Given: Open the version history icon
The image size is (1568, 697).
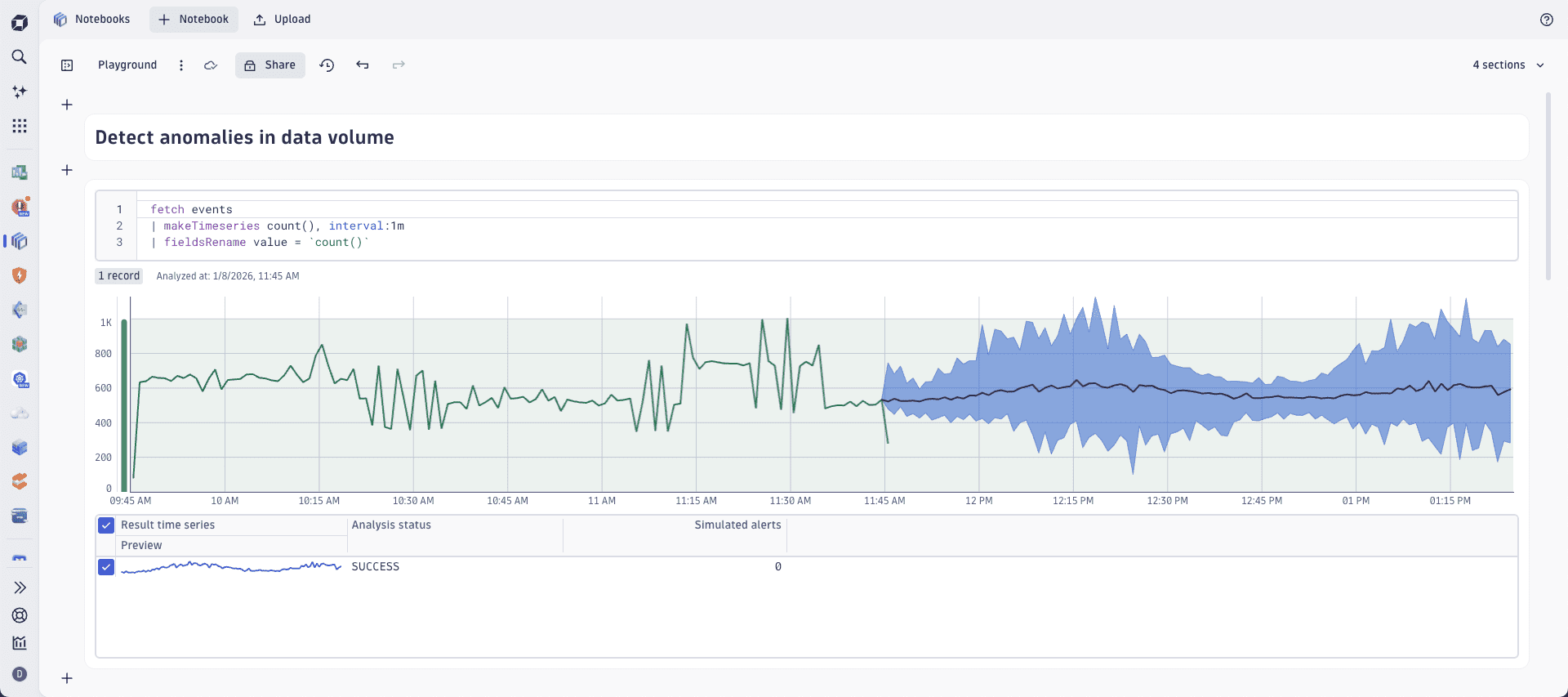Looking at the screenshot, I should click(327, 65).
